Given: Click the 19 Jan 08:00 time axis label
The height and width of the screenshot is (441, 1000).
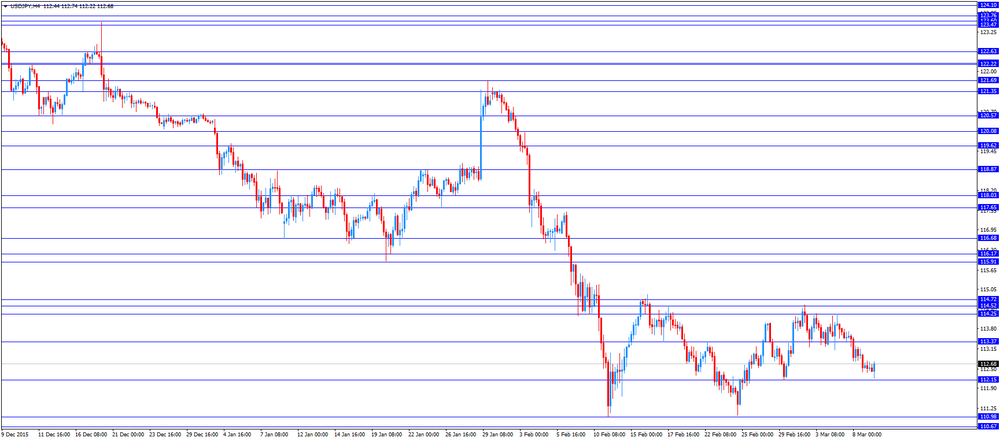Looking at the screenshot, I should point(386,435).
